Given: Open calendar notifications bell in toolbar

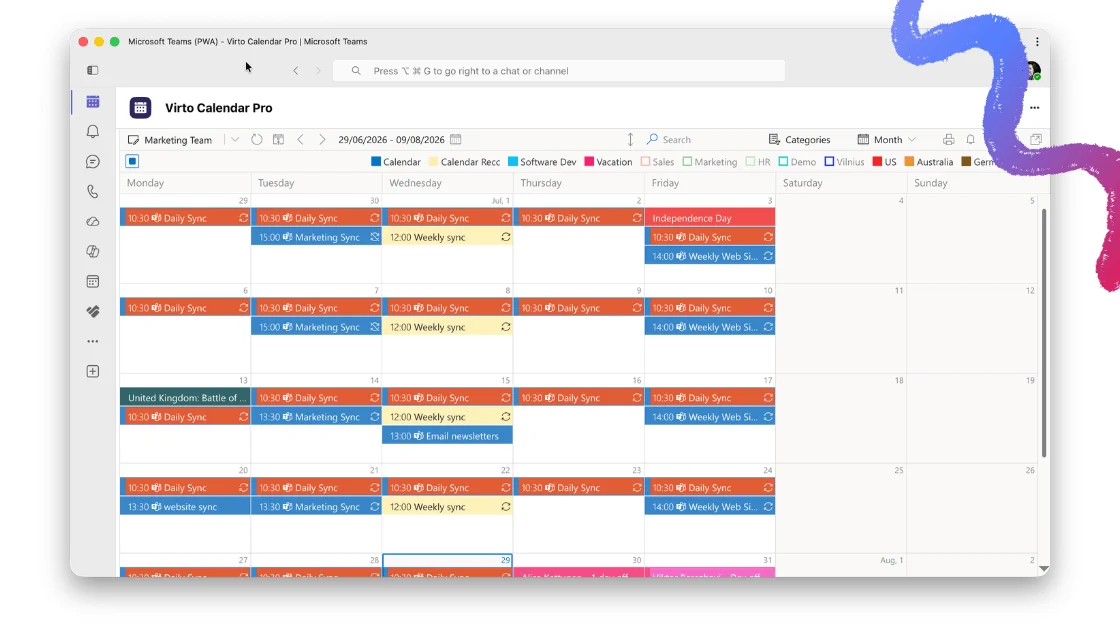Looking at the screenshot, I should (x=971, y=139).
